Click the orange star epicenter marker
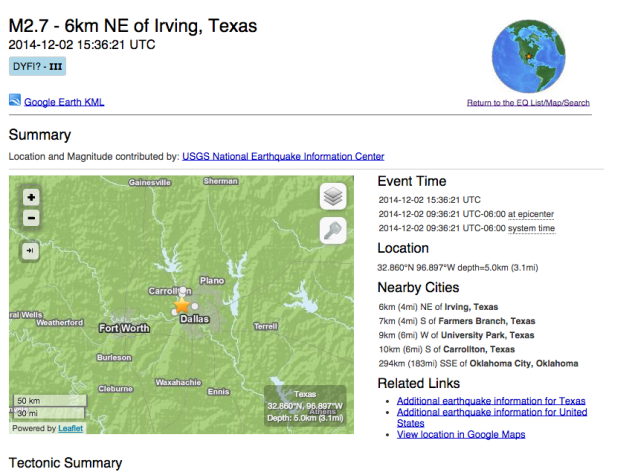Screen dimensions: 635x475 pyautogui.click(x=182, y=305)
